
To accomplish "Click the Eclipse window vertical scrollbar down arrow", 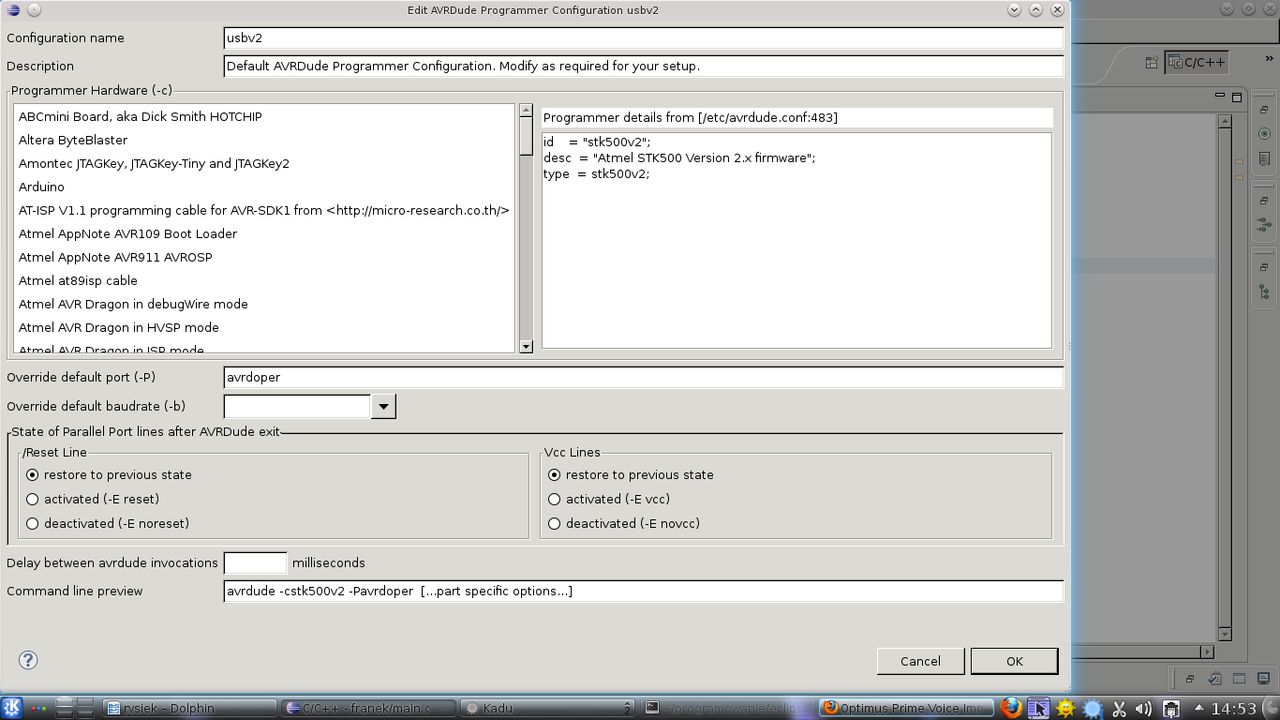I will click(1225, 634).
